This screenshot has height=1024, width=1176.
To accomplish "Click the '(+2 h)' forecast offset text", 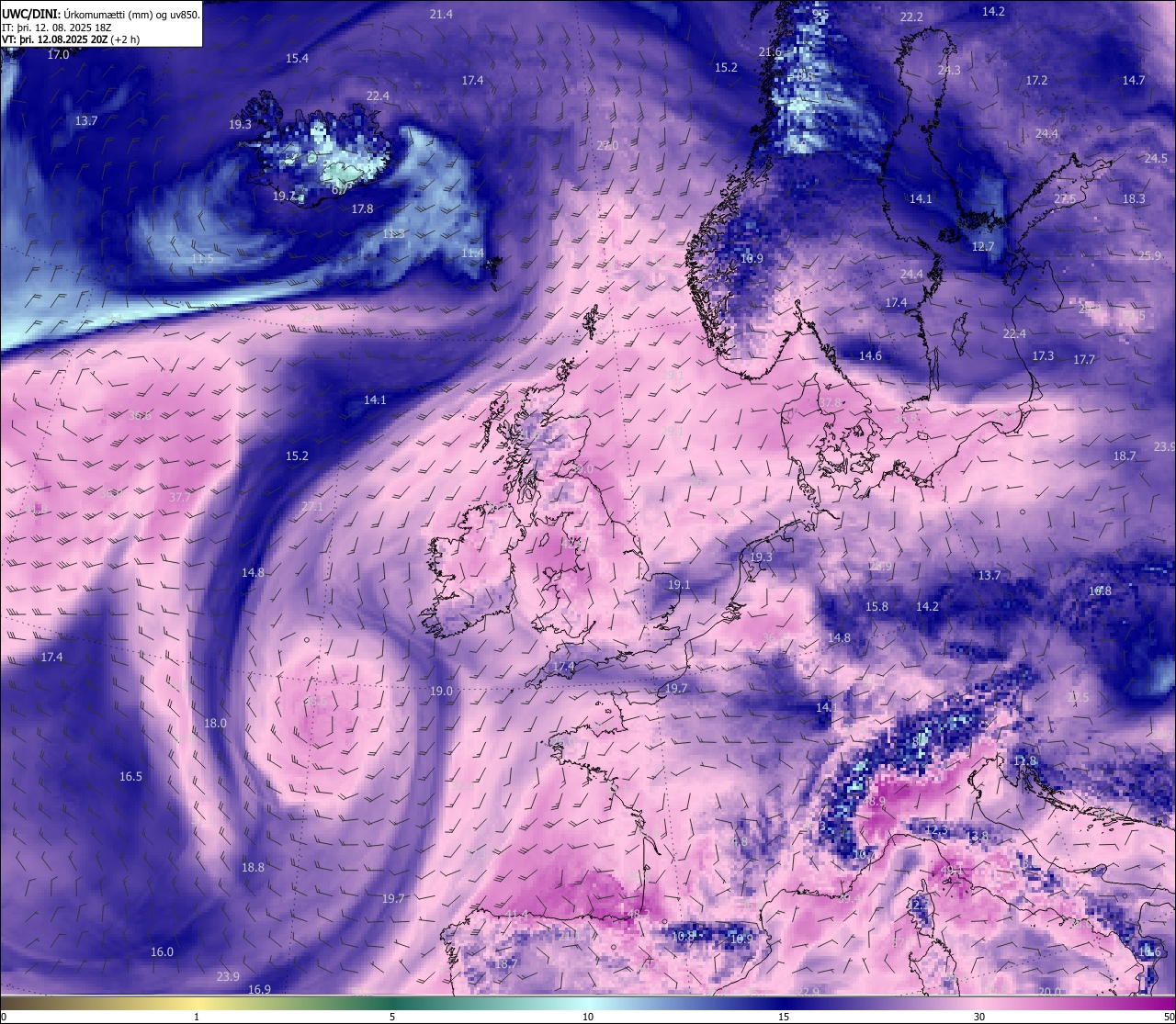I will point(125,39).
